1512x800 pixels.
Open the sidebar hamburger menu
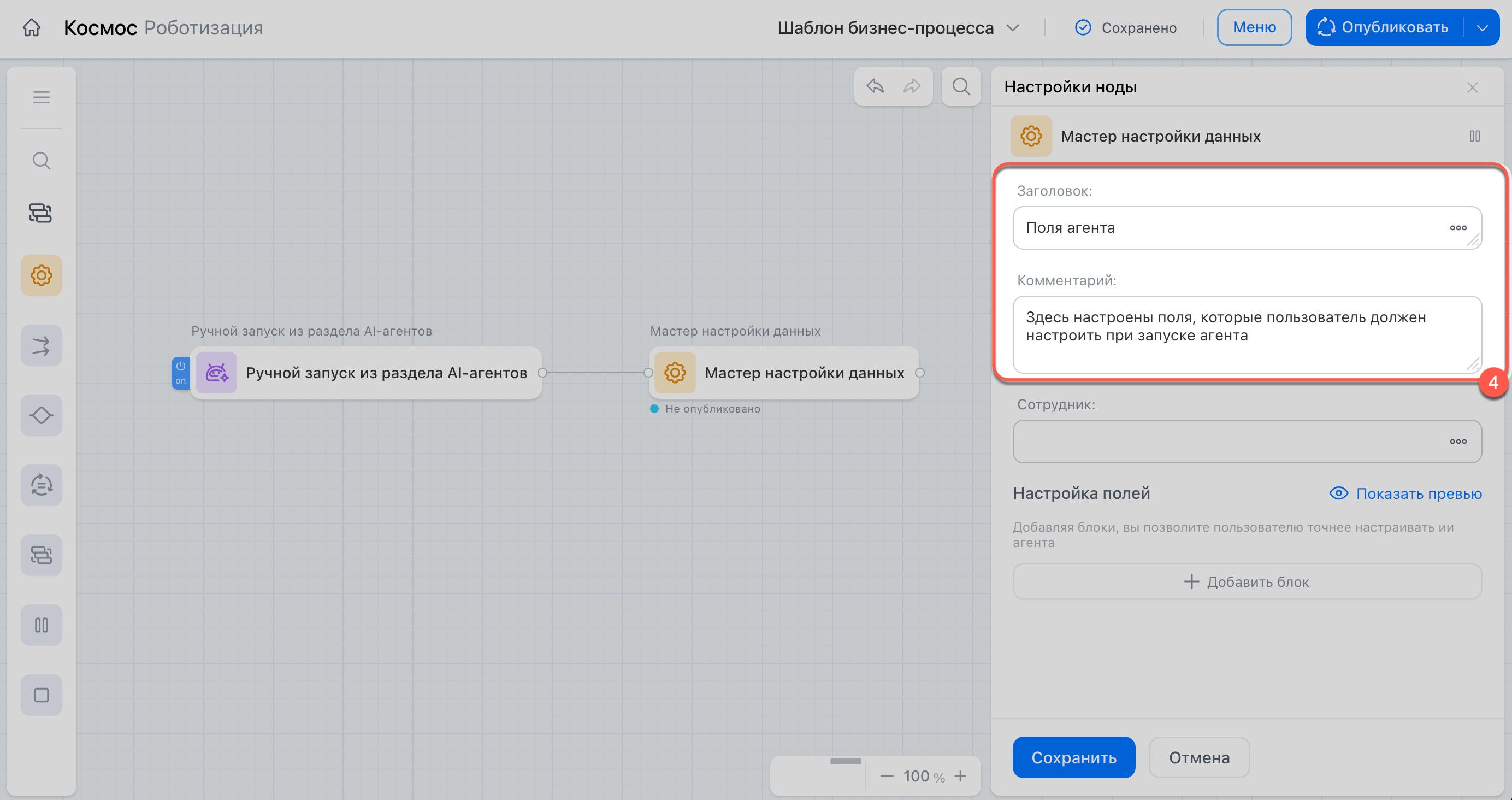[41, 97]
